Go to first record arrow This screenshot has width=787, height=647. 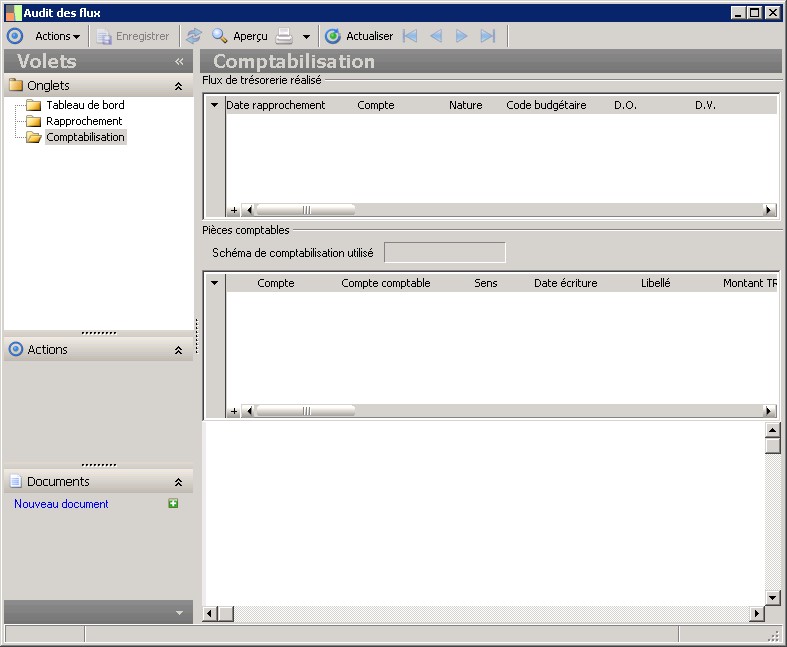[x=410, y=36]
